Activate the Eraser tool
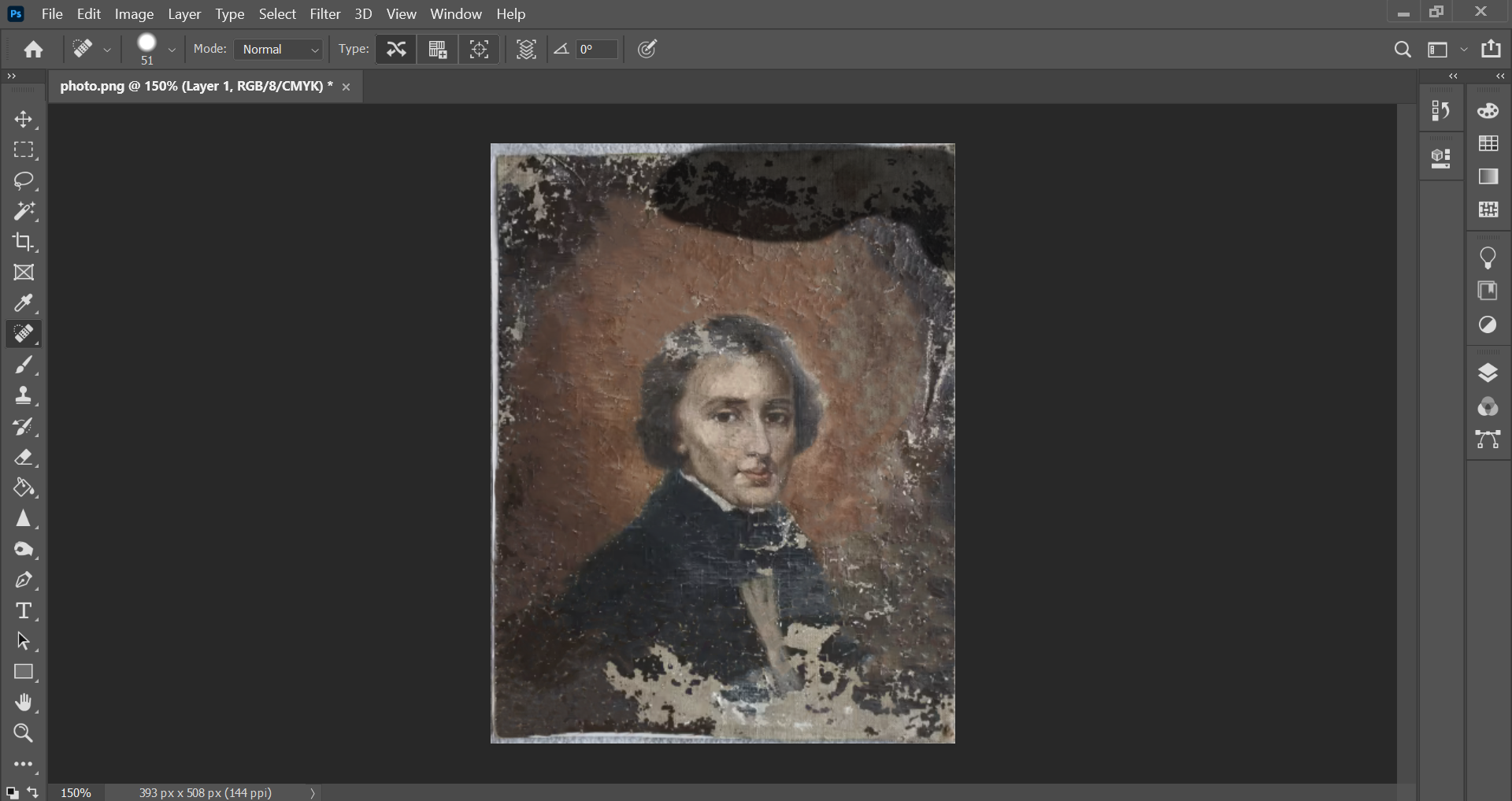The width and height of the screenshot is (1512, 801). (x=24, y=458)
